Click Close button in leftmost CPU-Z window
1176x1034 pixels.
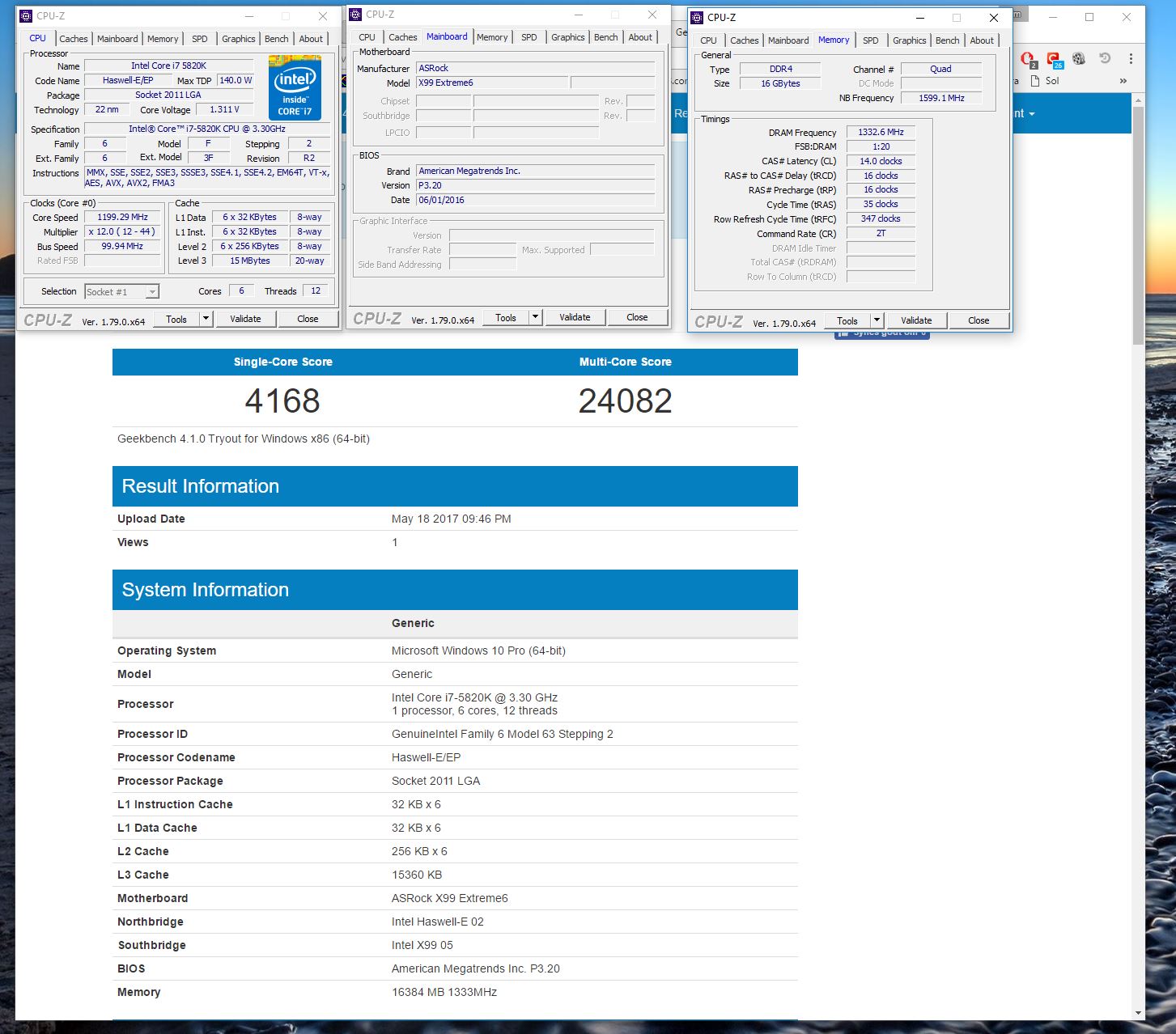308,319
